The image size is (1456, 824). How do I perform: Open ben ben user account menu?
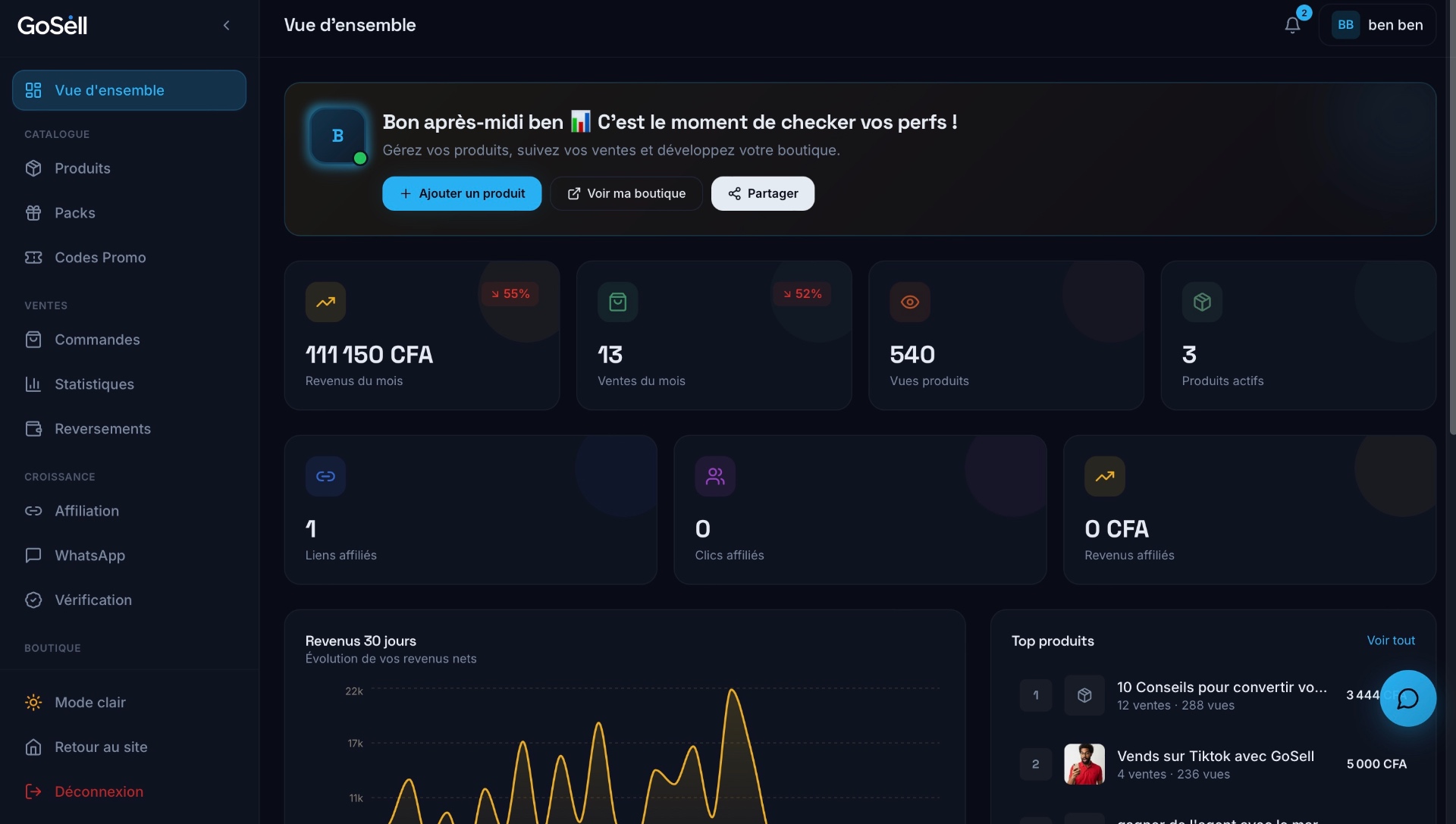(1377, 25)
